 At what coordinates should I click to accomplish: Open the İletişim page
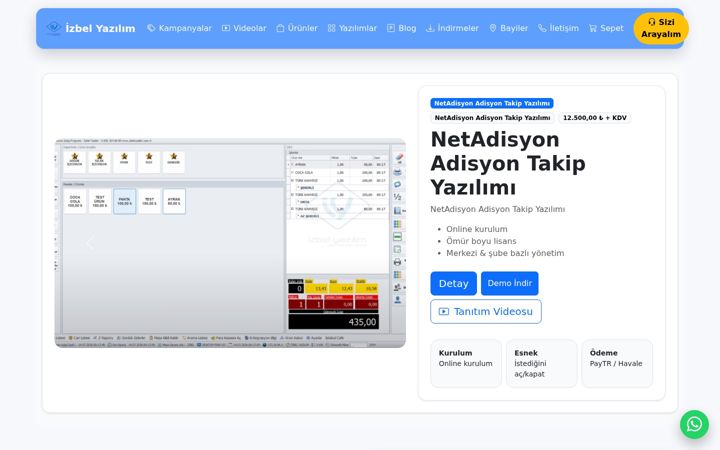(x=558, y=28)
